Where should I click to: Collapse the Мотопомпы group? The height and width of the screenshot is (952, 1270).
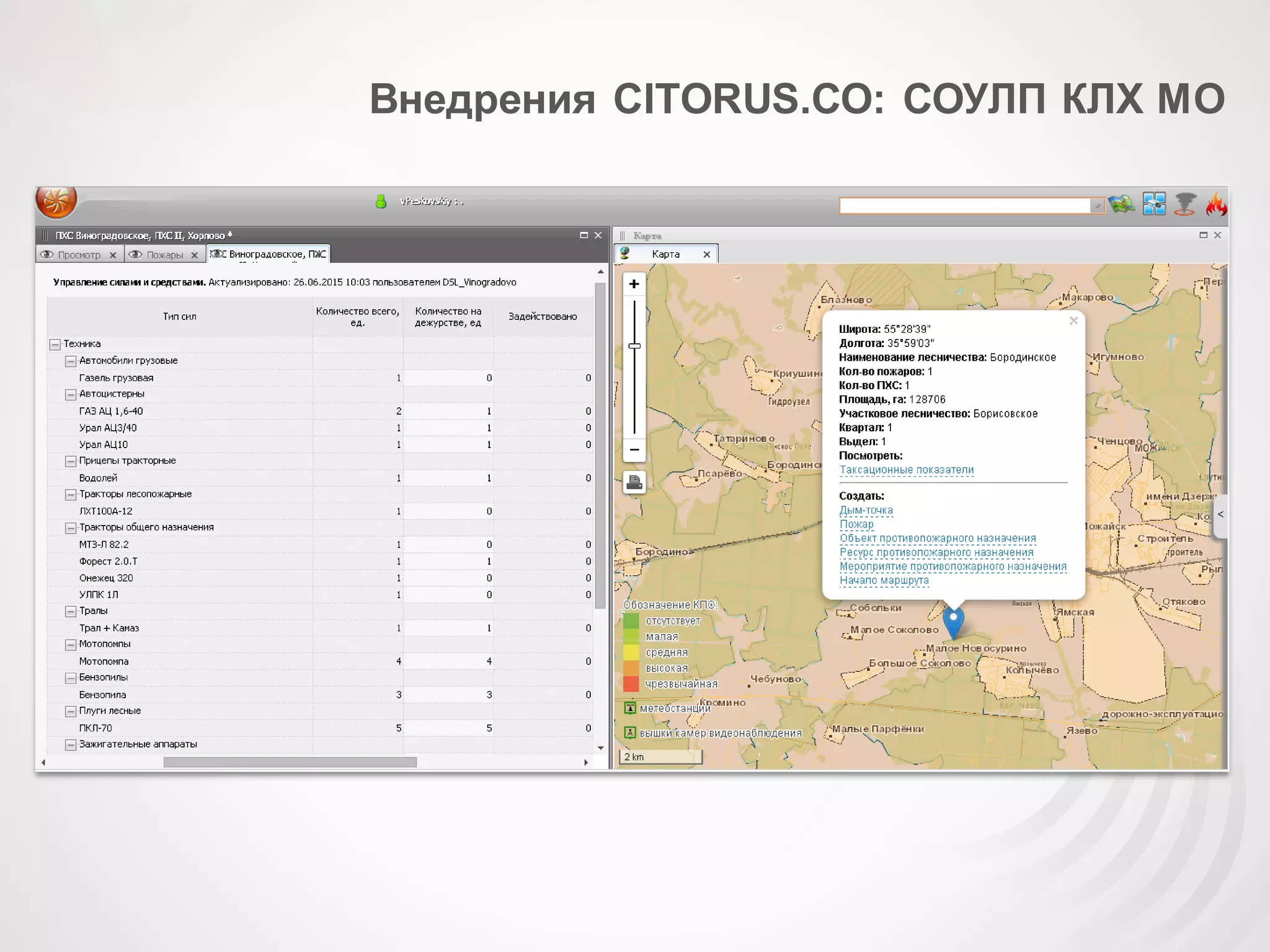tap(71, 645)
